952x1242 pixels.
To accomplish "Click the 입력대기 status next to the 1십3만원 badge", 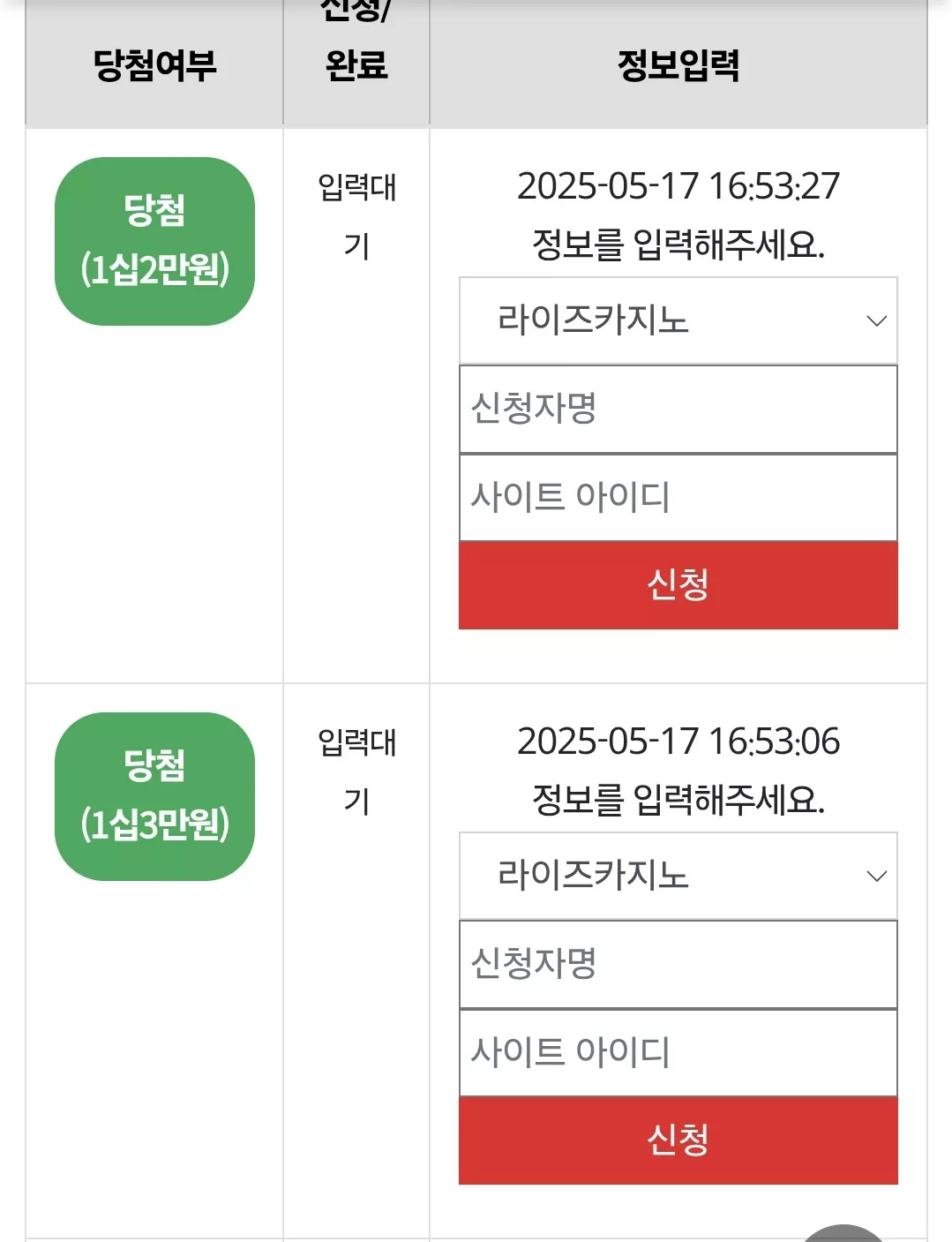I will click(x=356, y=772).
